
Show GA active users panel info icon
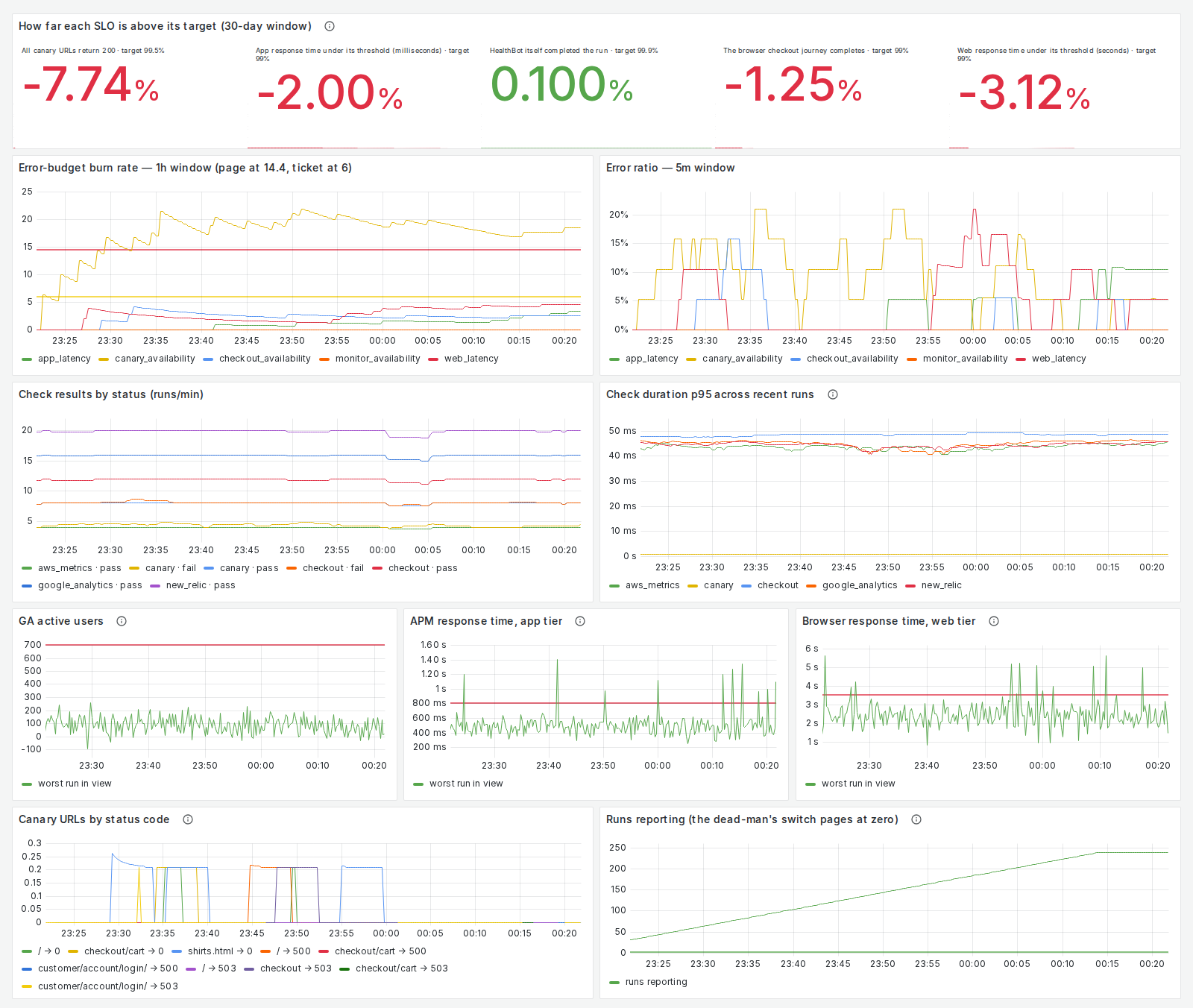tap(122, 621)
